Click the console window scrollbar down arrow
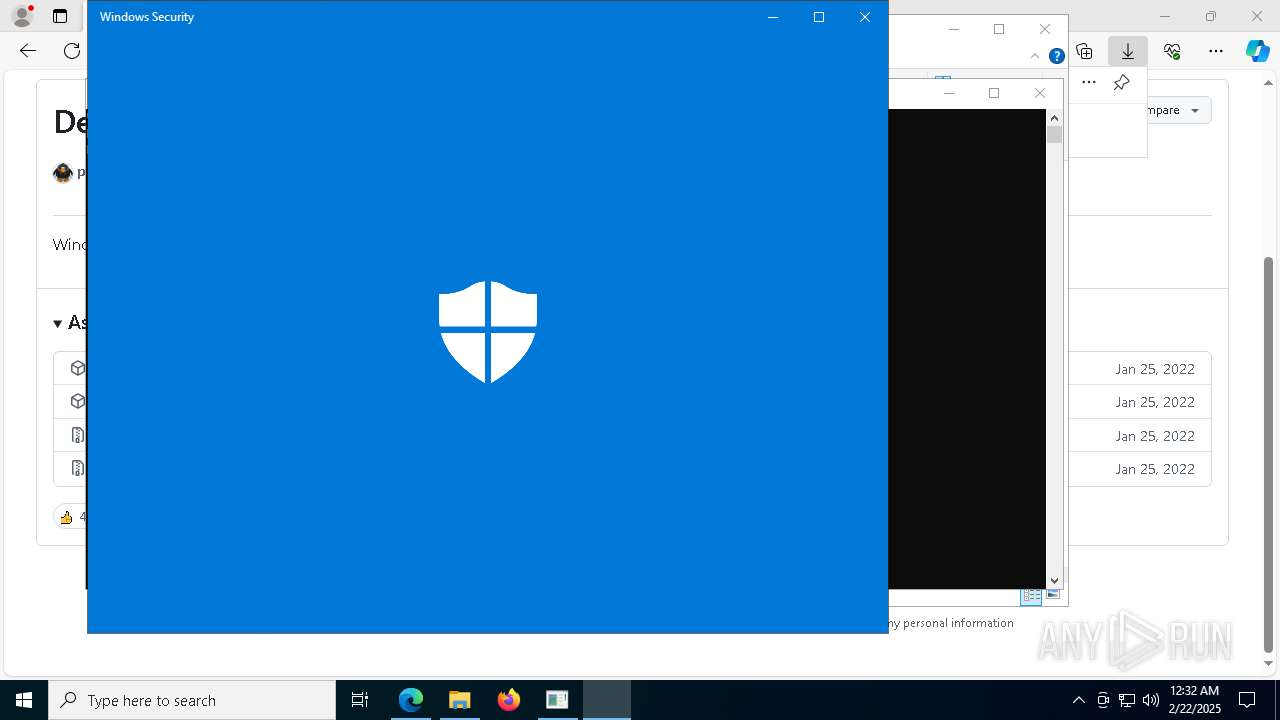This screenshot has height=720, width=1280. click(1054, 580)
